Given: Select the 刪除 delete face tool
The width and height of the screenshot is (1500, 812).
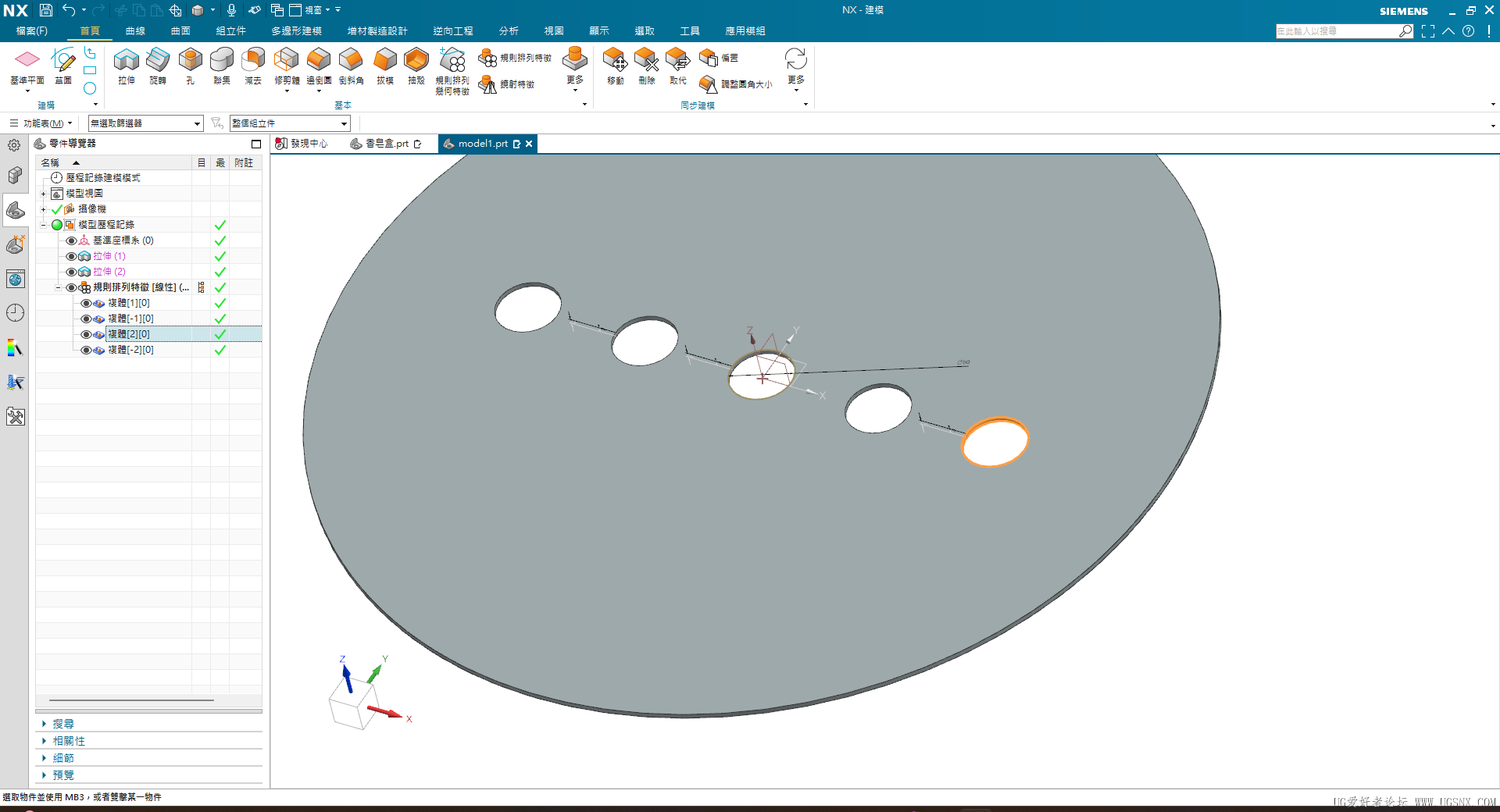Looking at the screenshot, I should coord(646,66).
